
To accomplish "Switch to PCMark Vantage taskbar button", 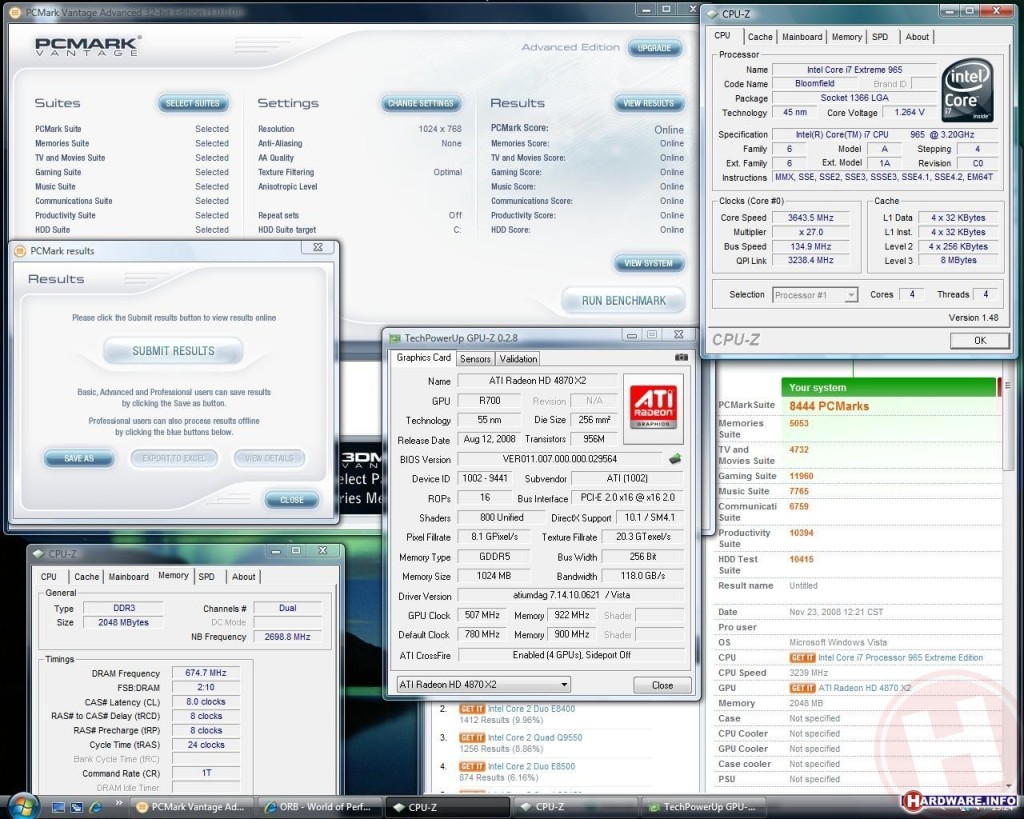I will point(192,807).
